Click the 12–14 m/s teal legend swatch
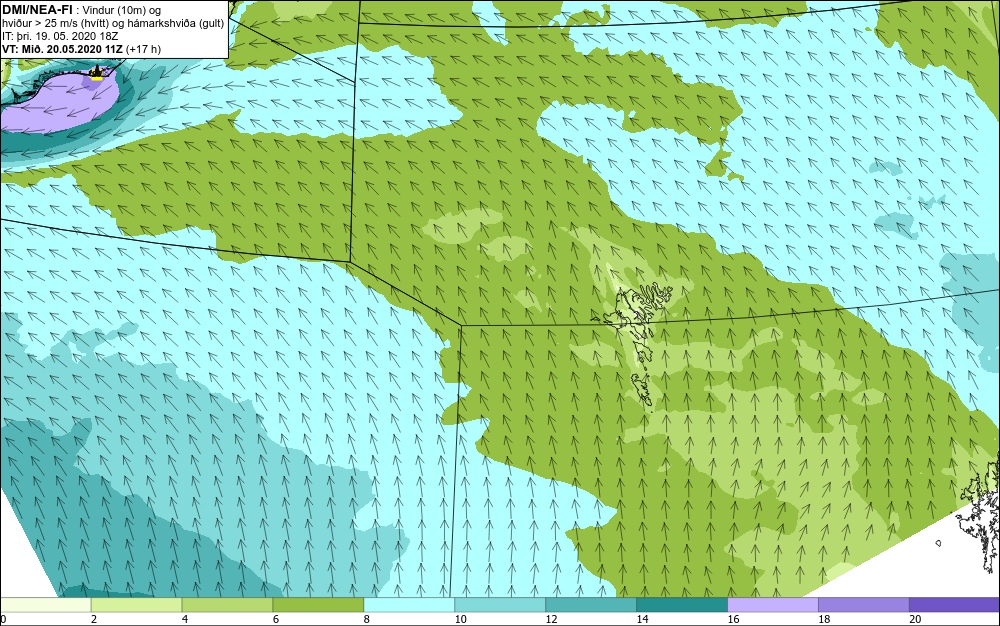The image size is (1000, 626). coord(591,605)
